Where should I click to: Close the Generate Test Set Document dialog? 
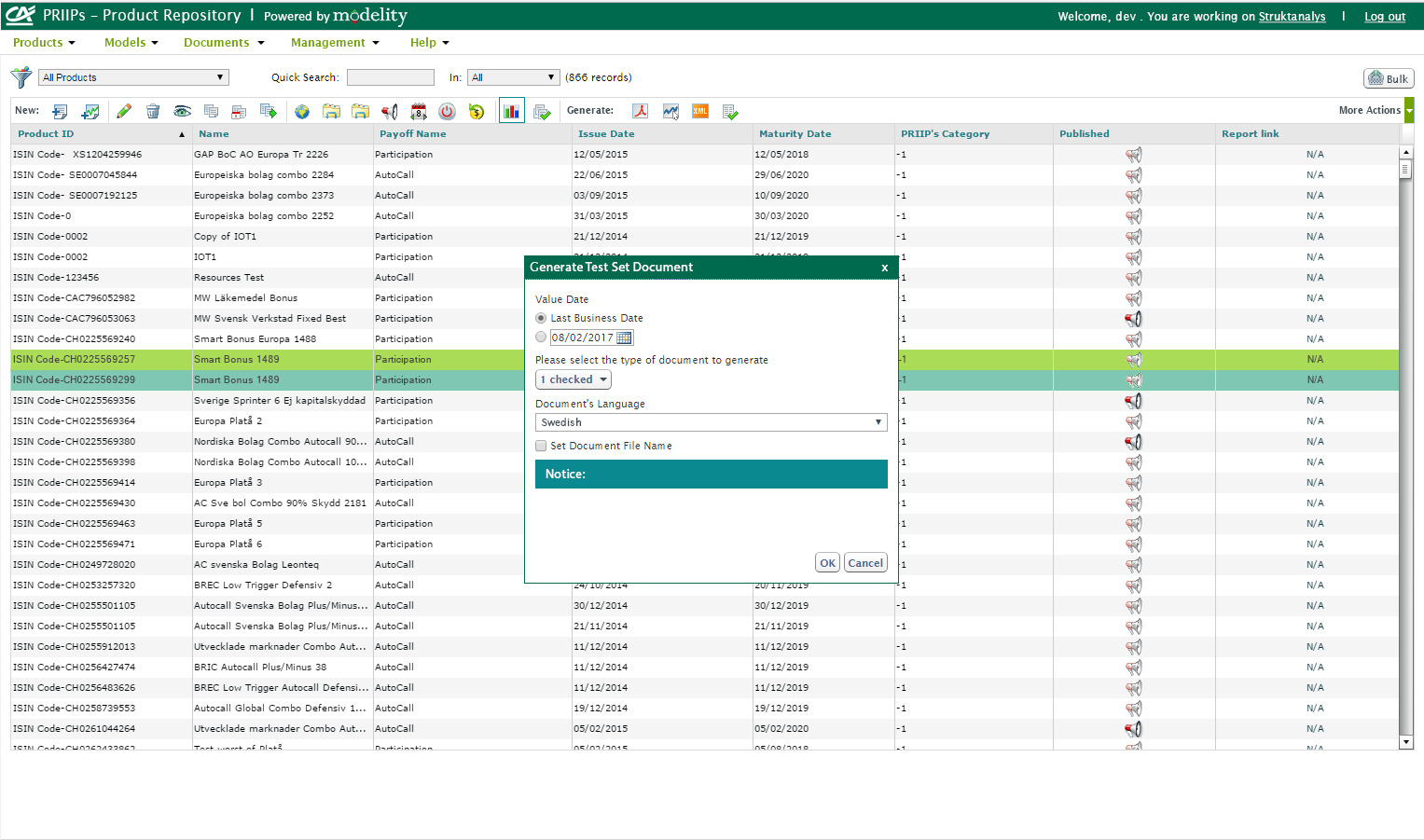pyautogui.click(x=885, y=268)
